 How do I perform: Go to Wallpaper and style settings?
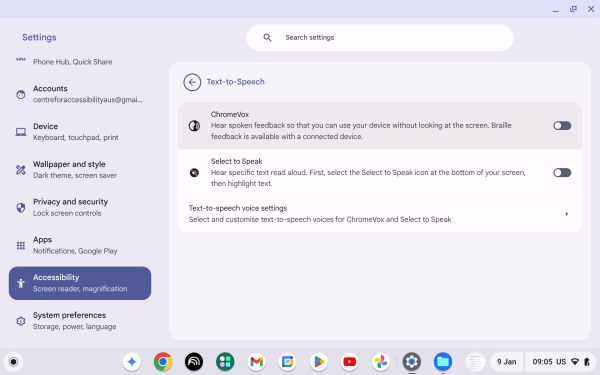80,170
